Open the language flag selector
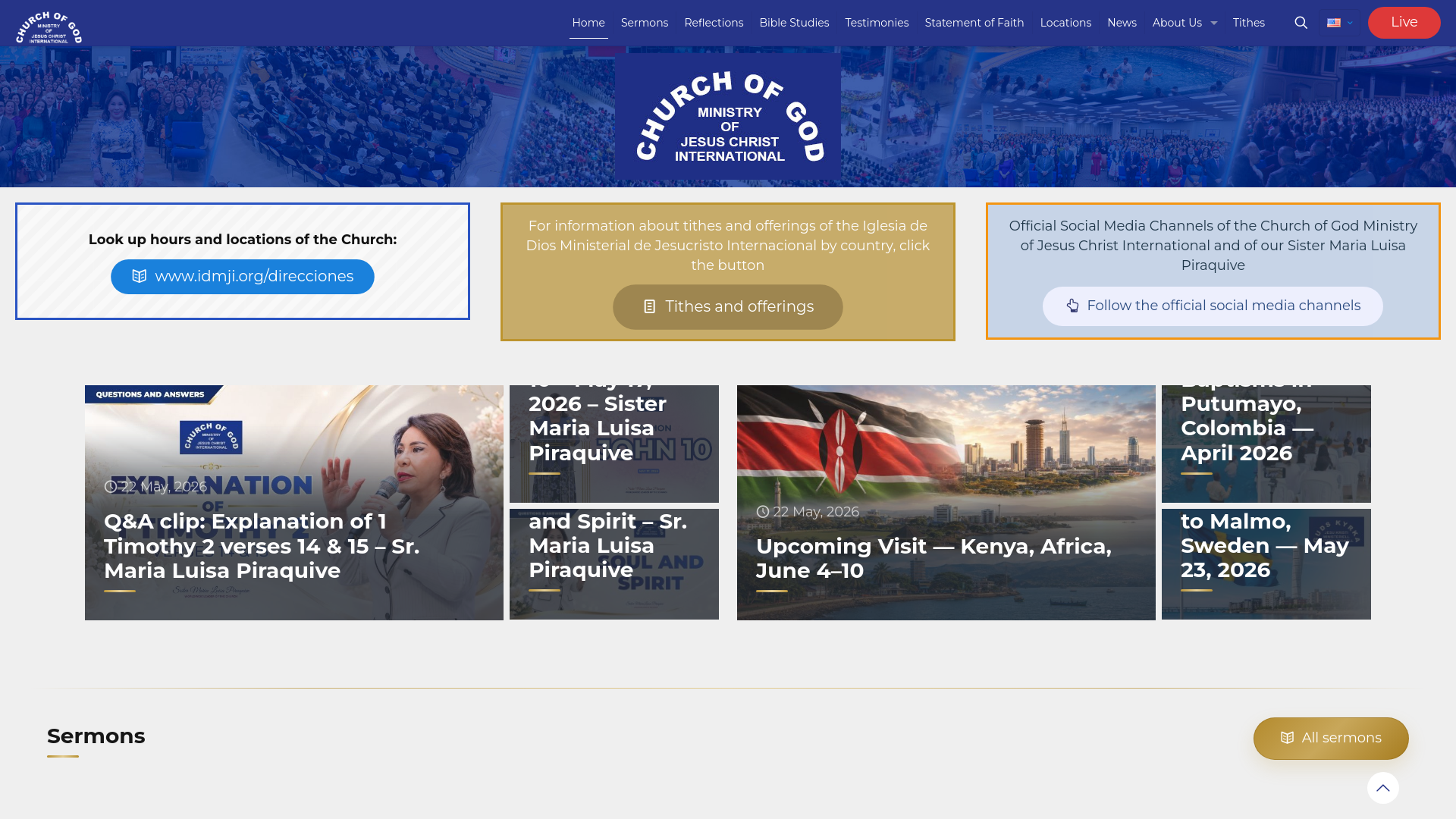The image size is (1456, 819). tap(1339, 23)
